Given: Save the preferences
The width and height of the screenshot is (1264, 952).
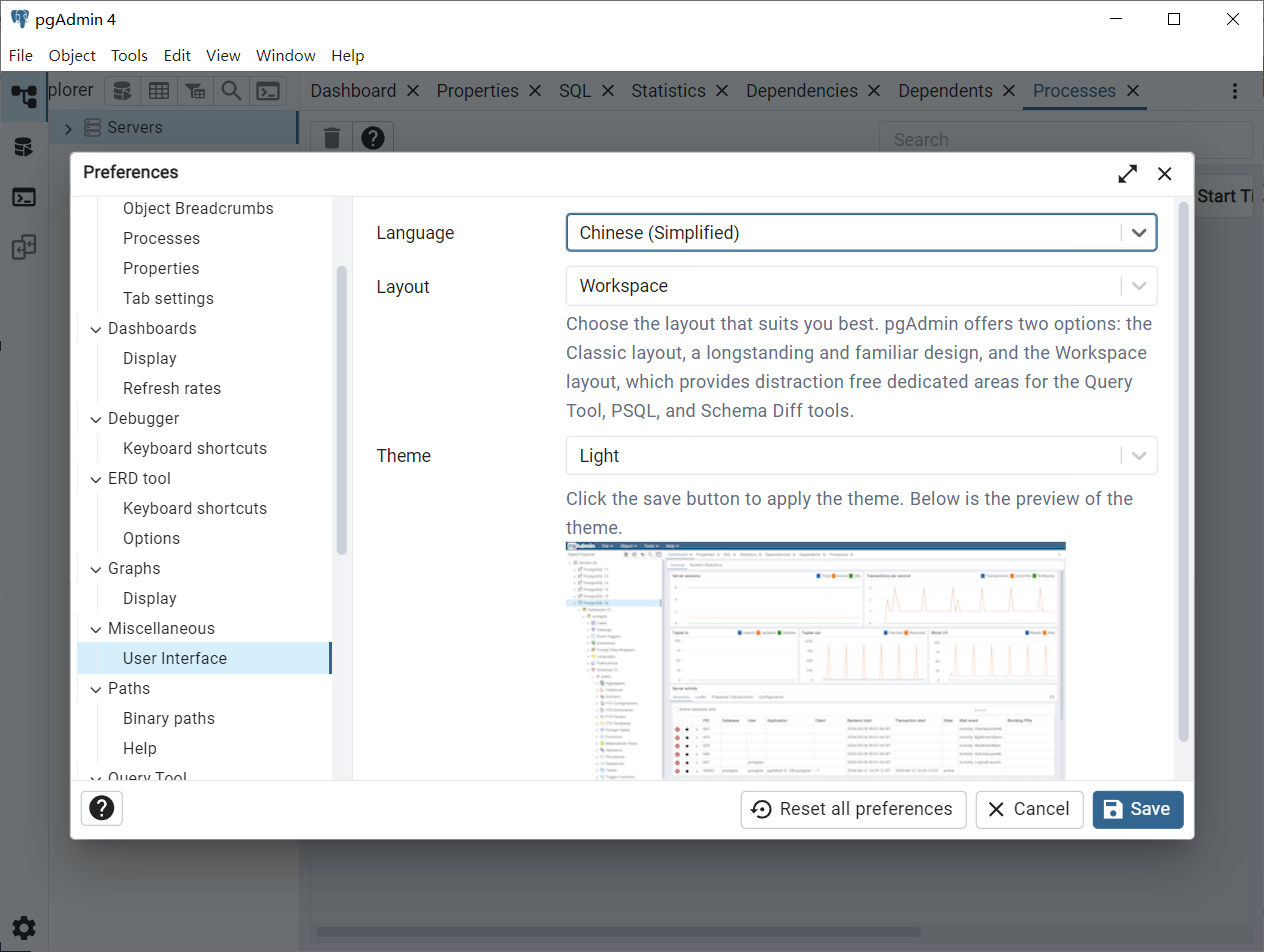Looking at the screenshot, I should click(x=1138, y=810).
